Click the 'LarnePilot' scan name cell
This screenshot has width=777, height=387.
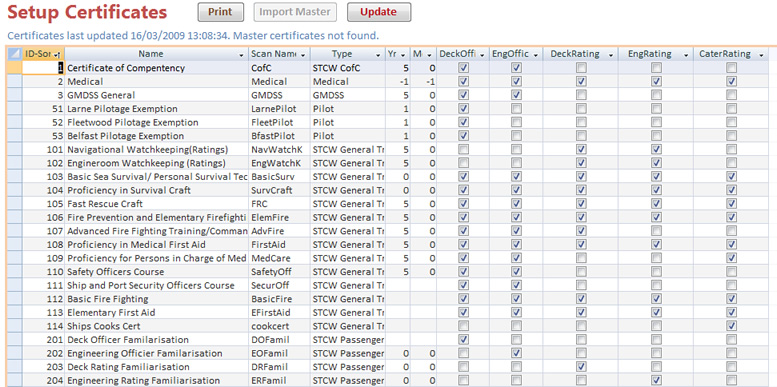pos(279,109)
